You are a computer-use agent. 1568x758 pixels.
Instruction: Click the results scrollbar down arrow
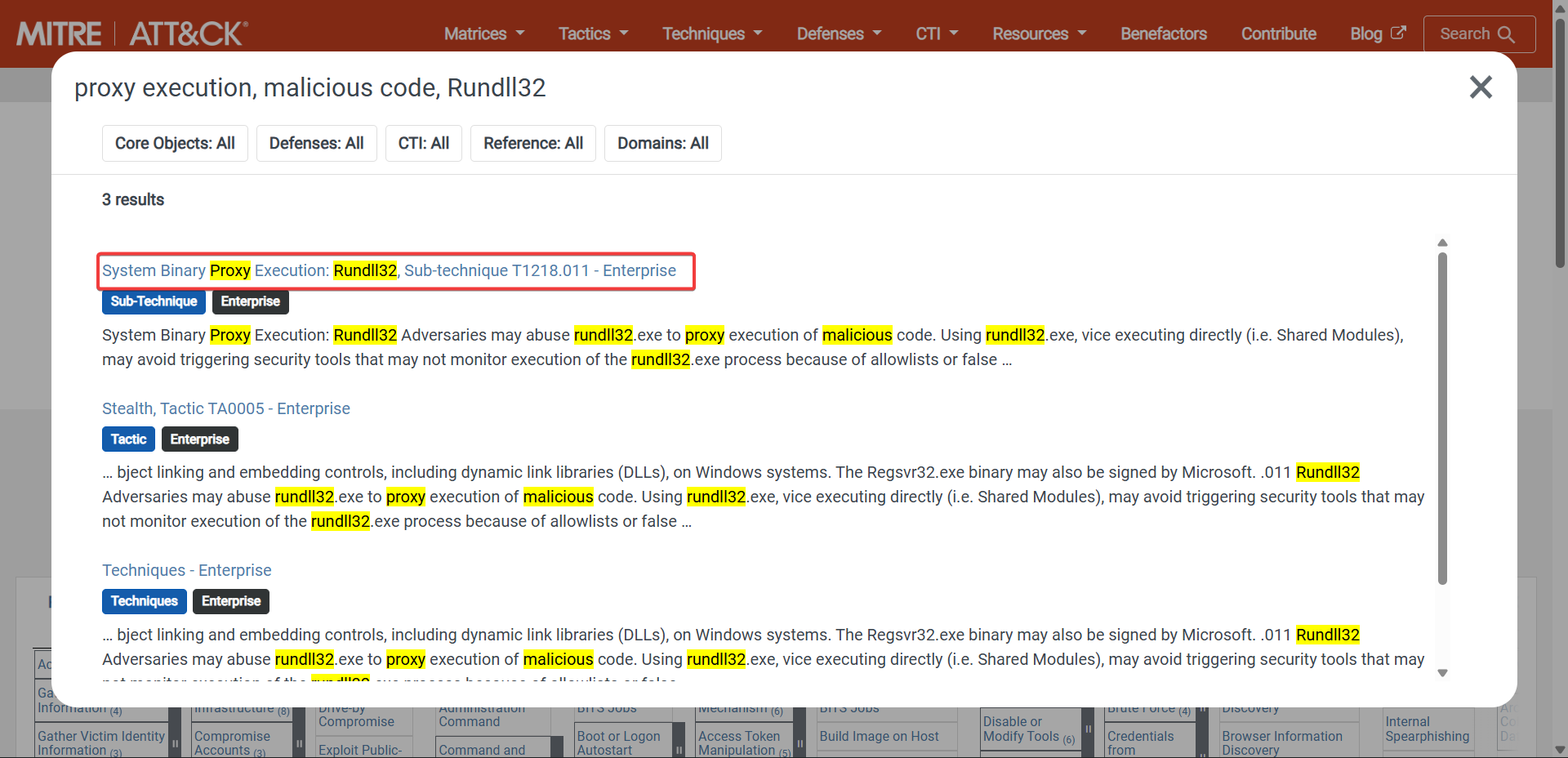pos(1442,673)
